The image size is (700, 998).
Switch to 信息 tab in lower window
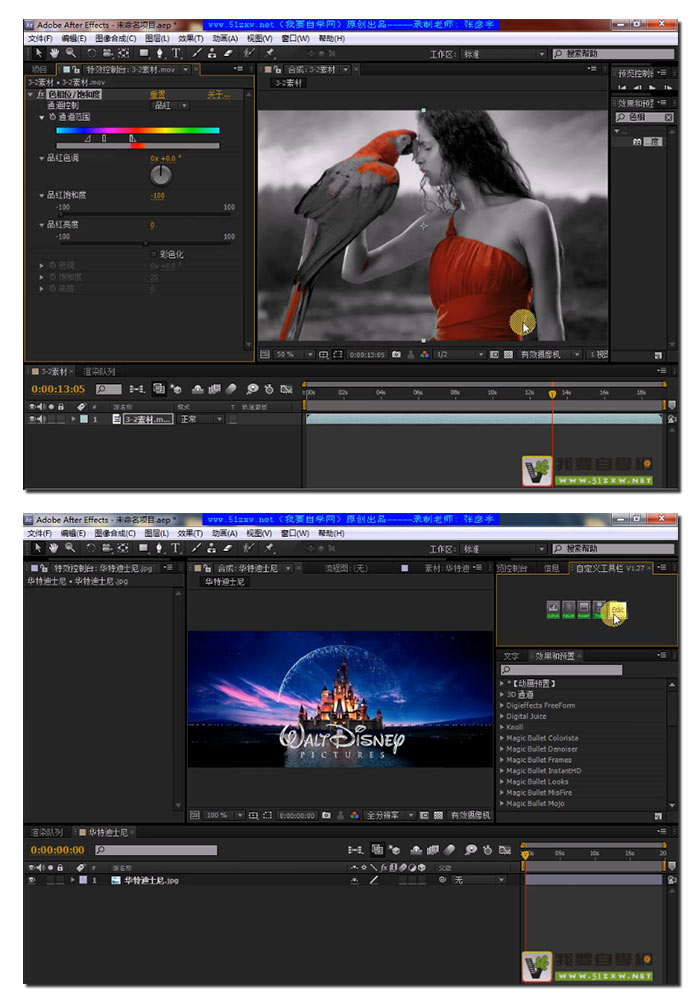(x=551, y=568)
